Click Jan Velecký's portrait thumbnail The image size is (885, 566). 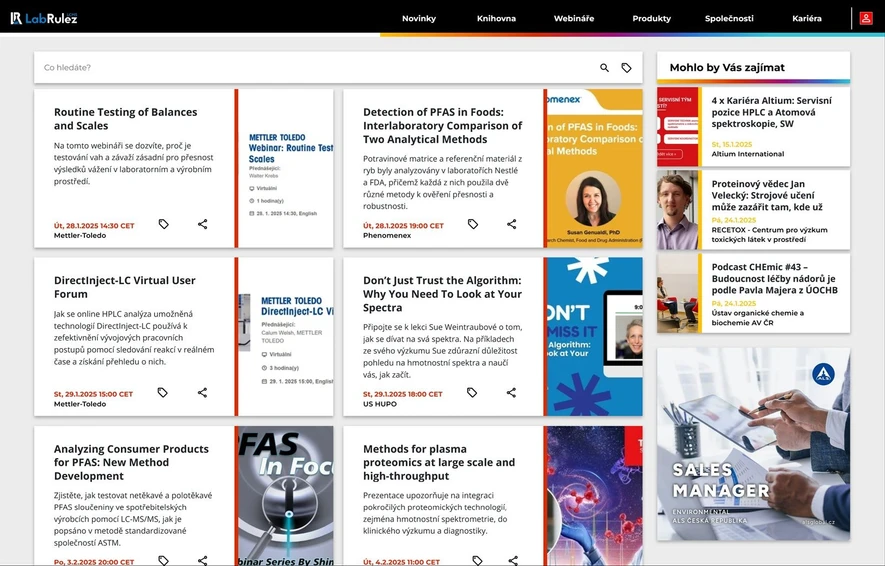[x=677, y=210]
